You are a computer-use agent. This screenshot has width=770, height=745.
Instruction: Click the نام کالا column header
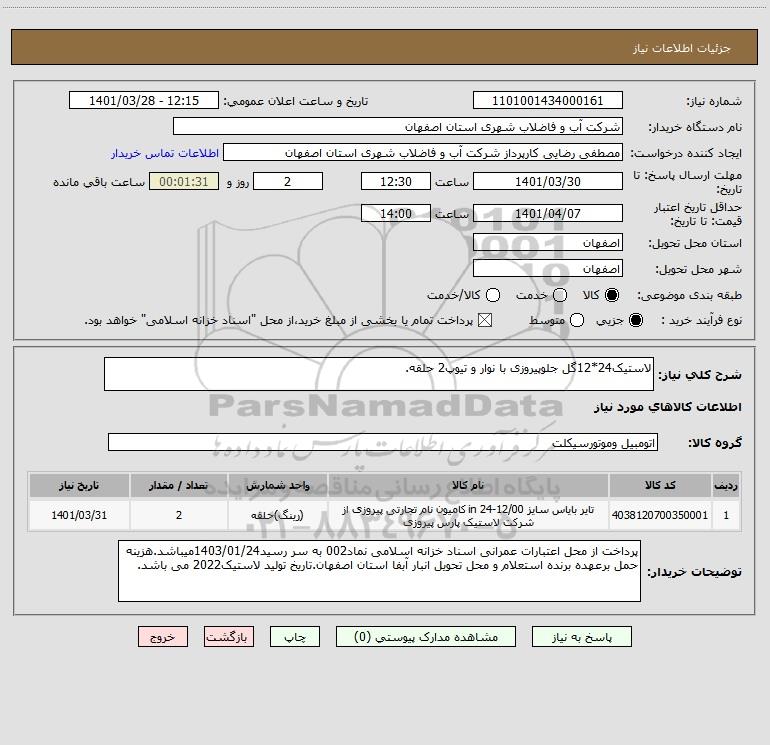pos(468,485)
